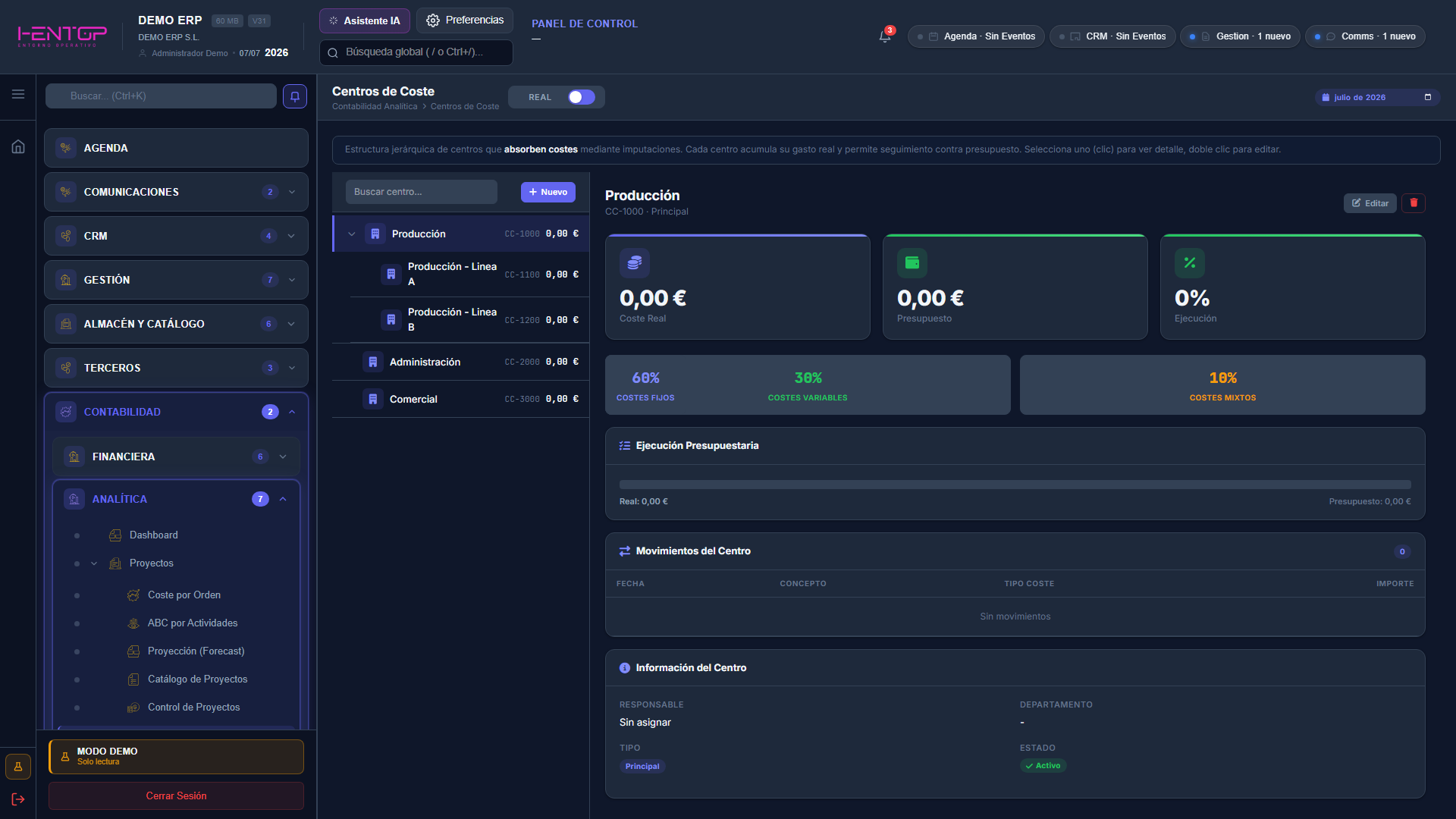Click the Información del Centro info icon

(625, 668)
